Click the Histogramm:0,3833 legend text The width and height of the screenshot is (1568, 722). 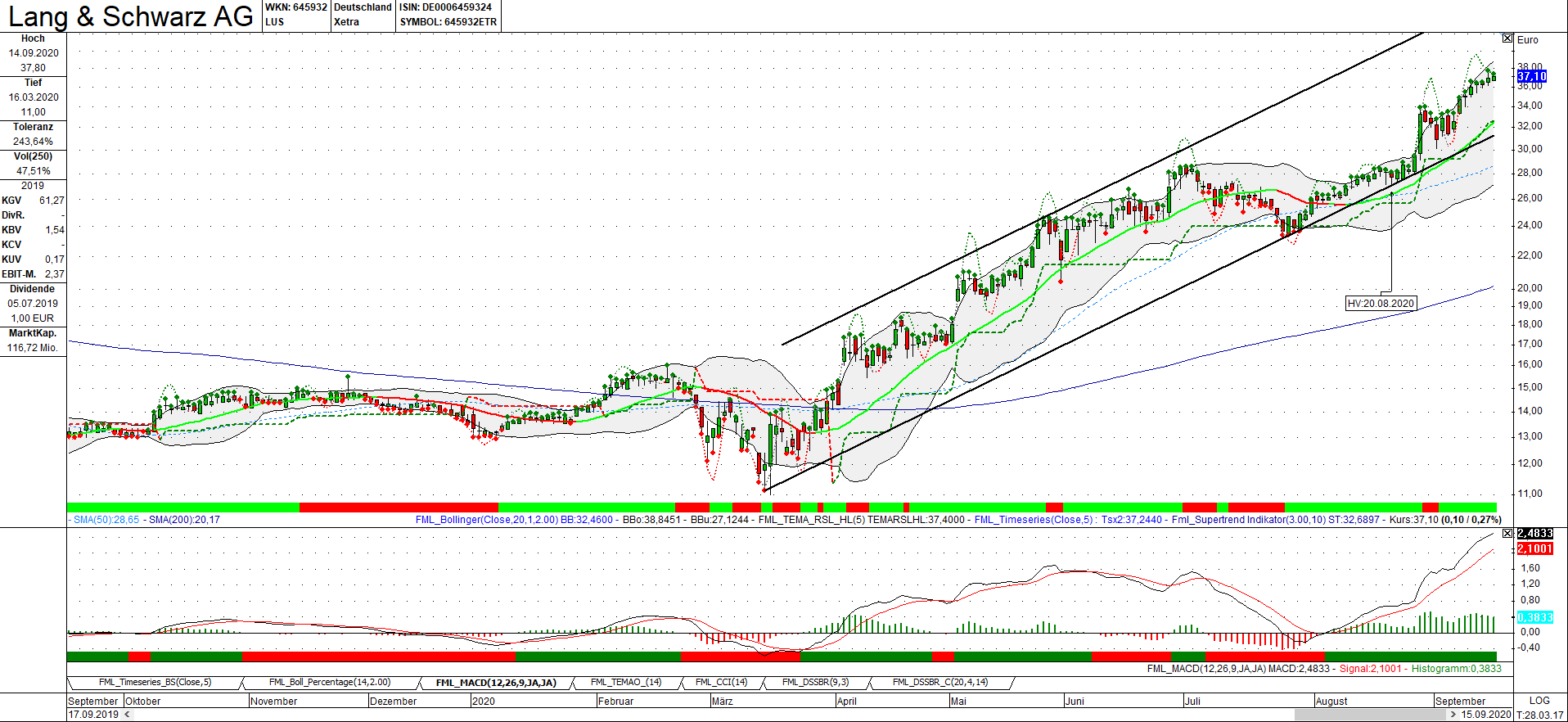[1457, 669]
